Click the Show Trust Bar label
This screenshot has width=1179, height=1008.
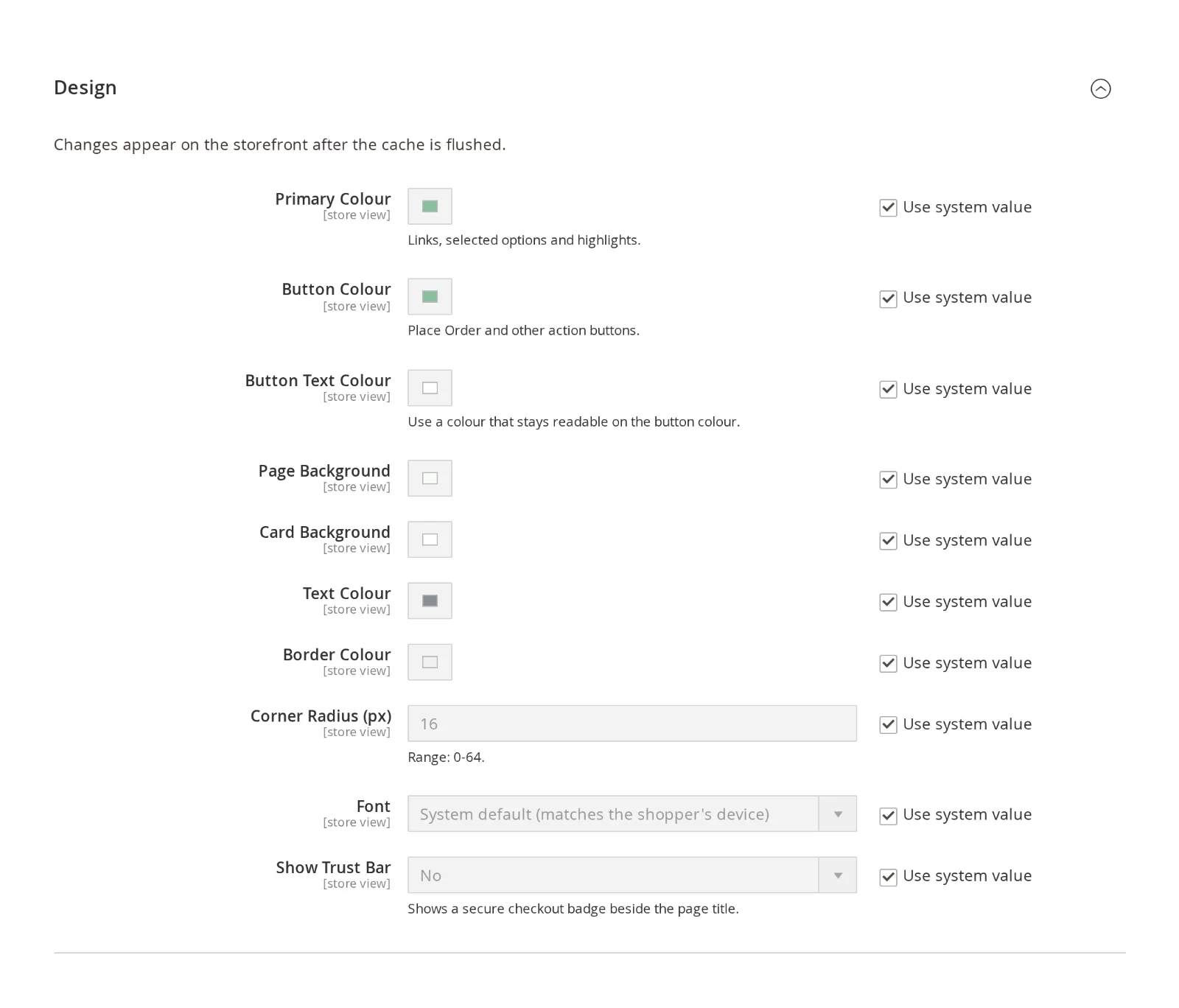[334, 867]
